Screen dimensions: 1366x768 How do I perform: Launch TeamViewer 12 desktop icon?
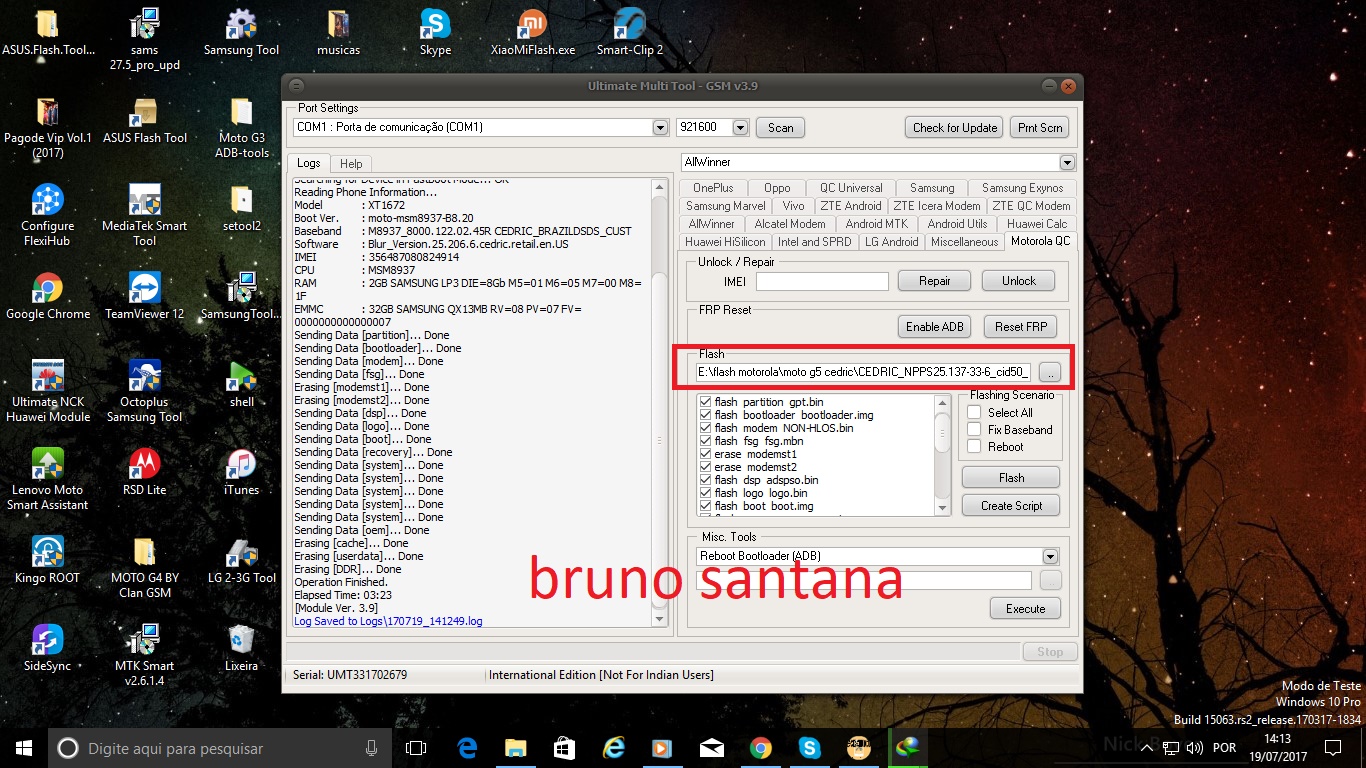point(145,296)
